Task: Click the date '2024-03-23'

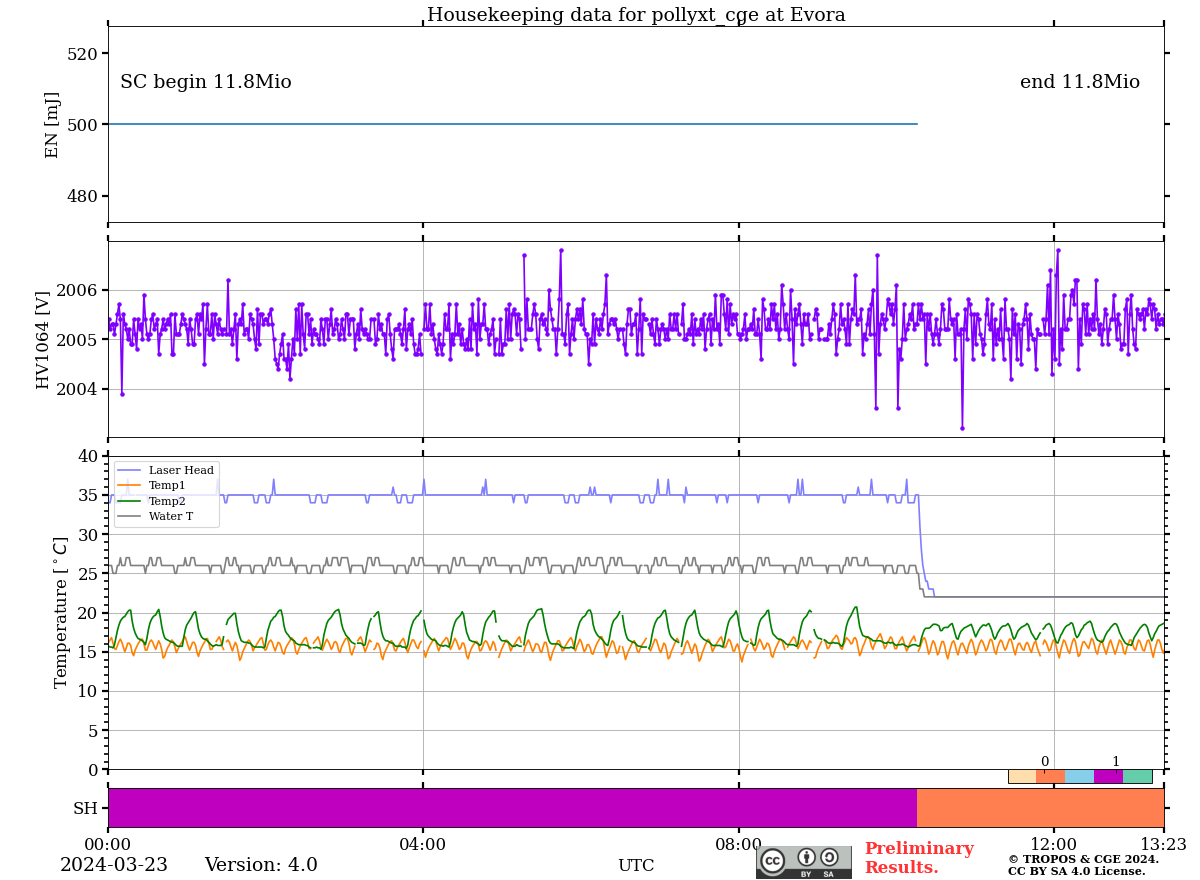Action: (x=114, y=866)
